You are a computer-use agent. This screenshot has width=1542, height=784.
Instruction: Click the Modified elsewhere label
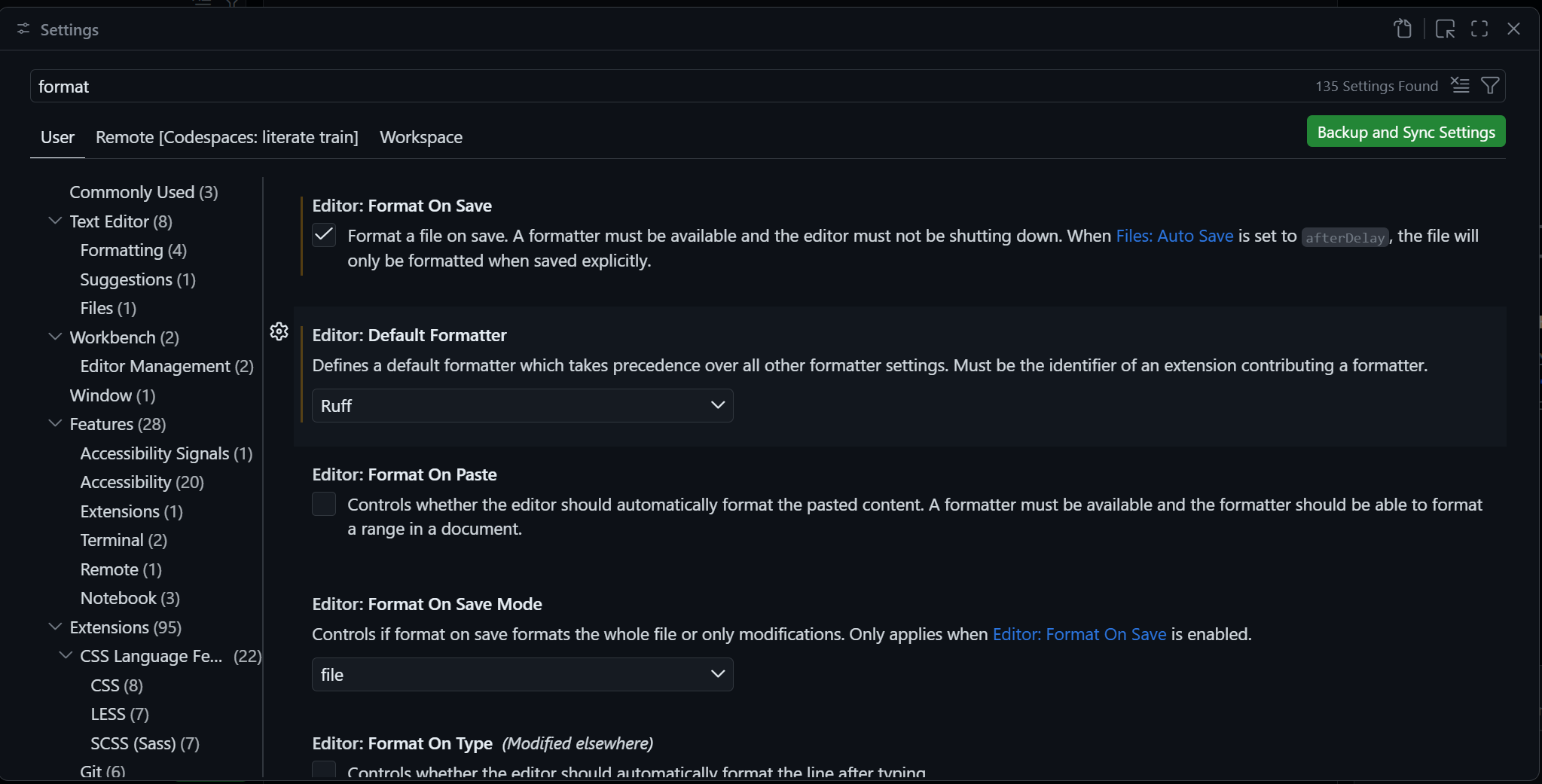click(577, 743)
